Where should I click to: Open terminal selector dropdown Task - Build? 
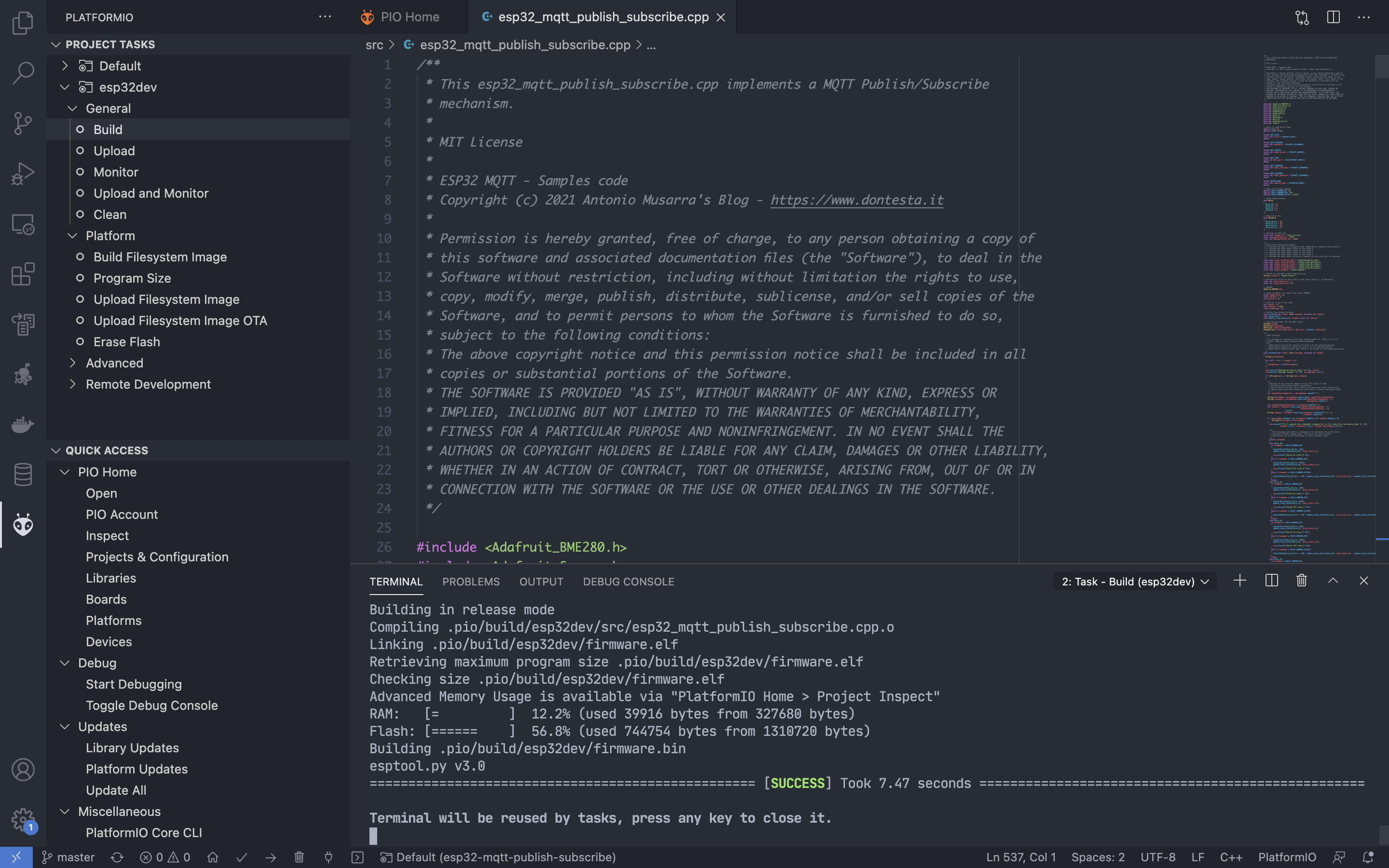[1135, 582]
